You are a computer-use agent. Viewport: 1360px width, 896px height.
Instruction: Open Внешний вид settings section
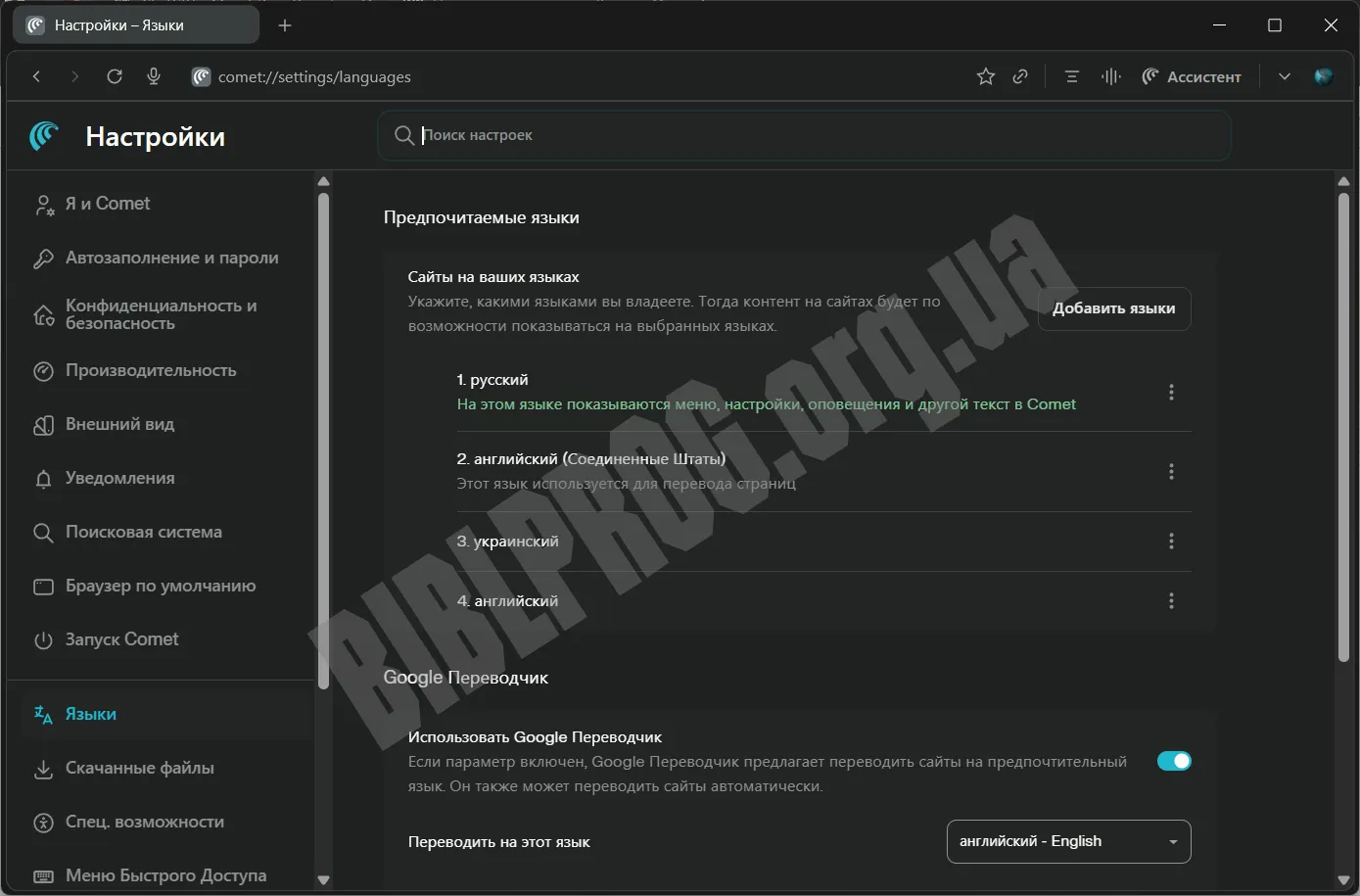tap(119, 424)
